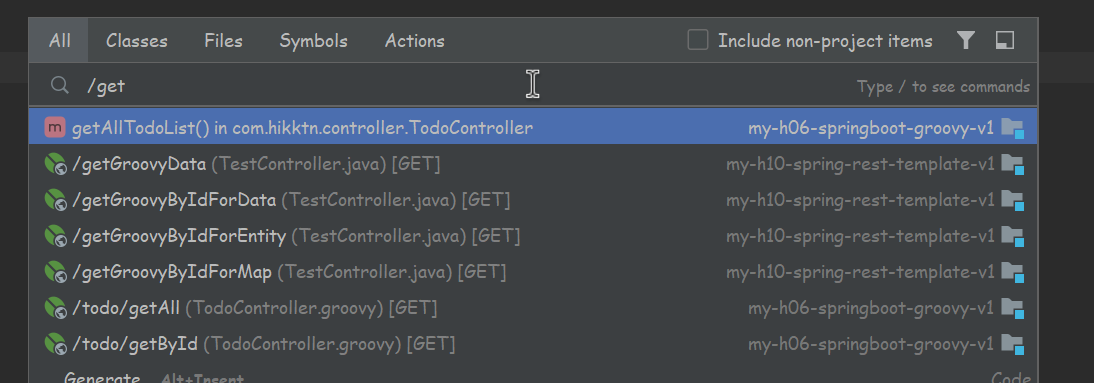Image resolution: width=1094 pixels, height=383 pixels.
Task: Click the open in tool window icon
Action: (x=1005, y=40)
